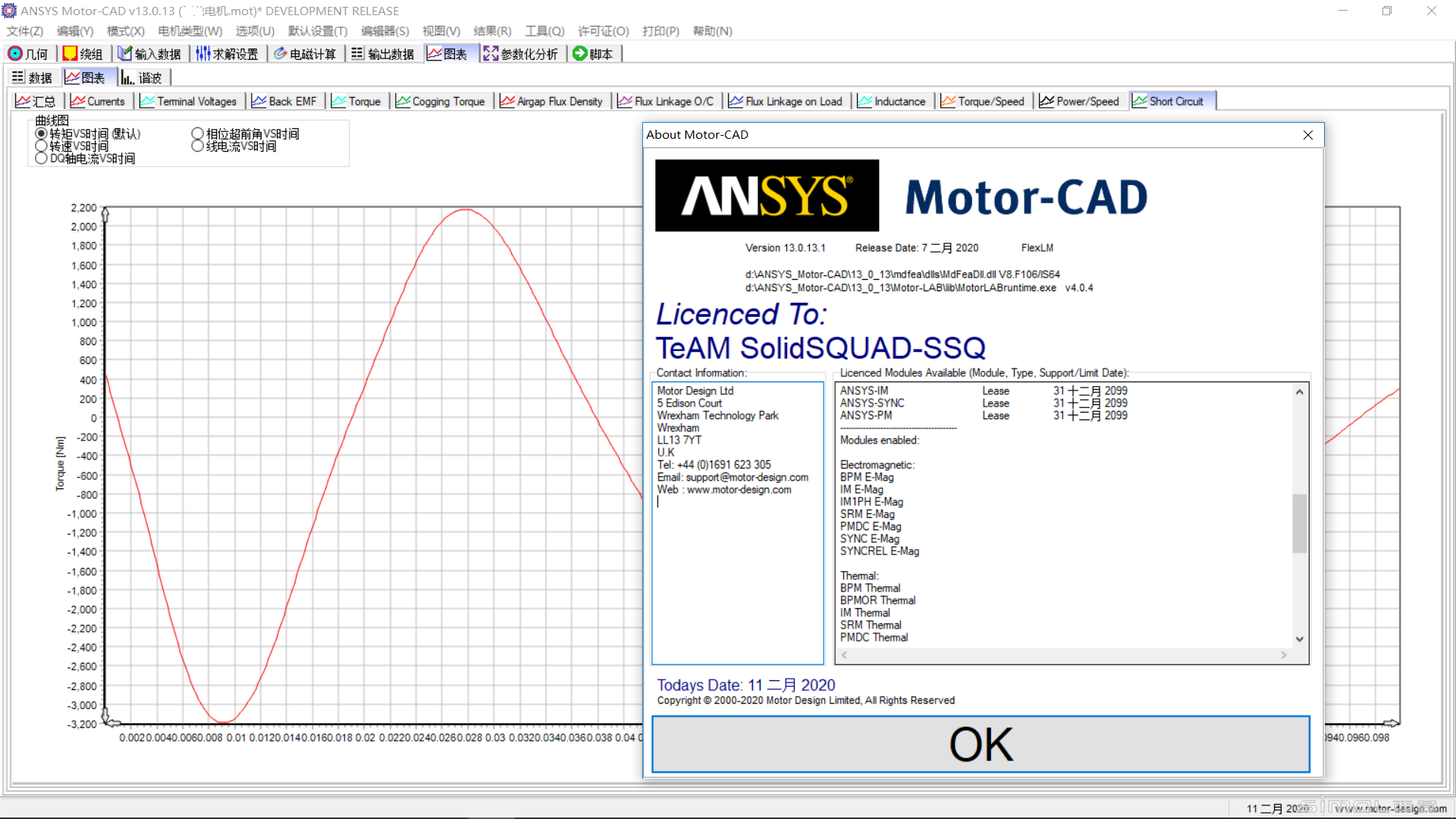Open the 输出数据 output data tab
The image size is (1456, 819).
(x=383, y=54)
